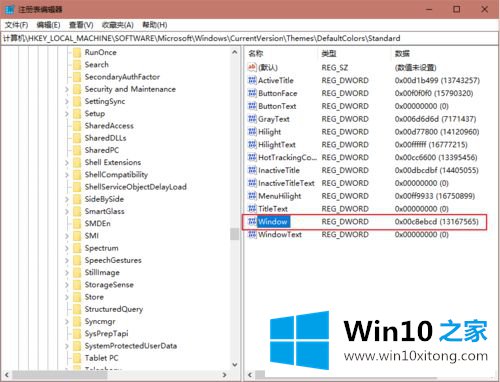Open the 查看(V) menu
Image resolution: width=500 pixels, height=382 pixels.
pyautogui.click(x=81, y=25)
